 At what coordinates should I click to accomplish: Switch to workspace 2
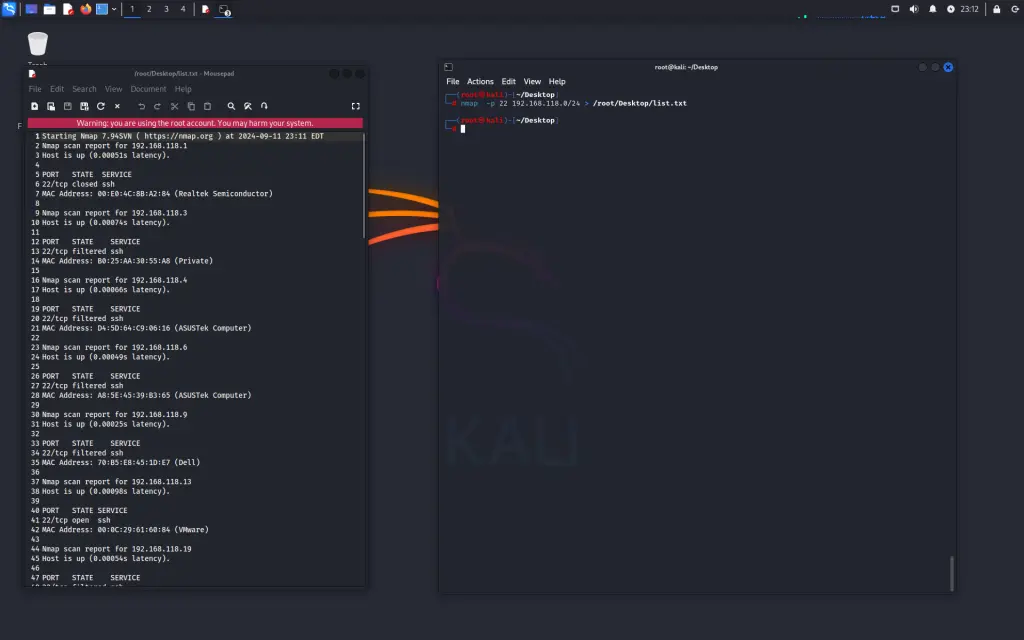coord(149,9)
